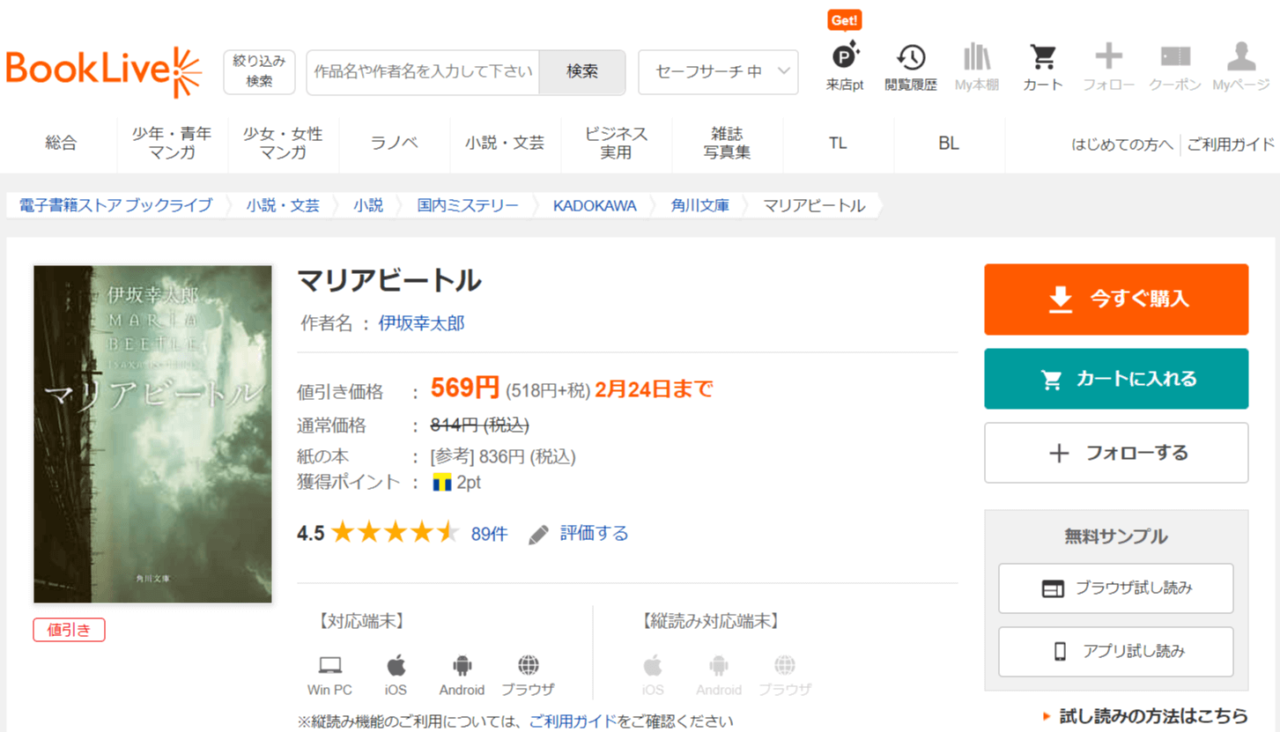Click the 2月24日まで deadline text
The width and height of the screenshot is (1280, 732).
click(654, 390)
